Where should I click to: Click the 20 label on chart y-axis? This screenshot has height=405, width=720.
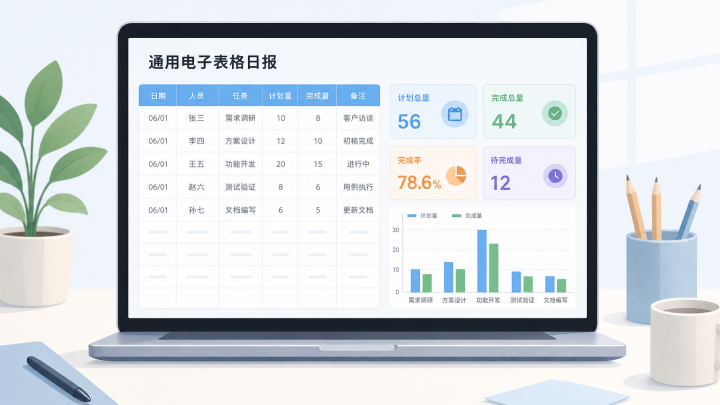[x=396, y=250]
